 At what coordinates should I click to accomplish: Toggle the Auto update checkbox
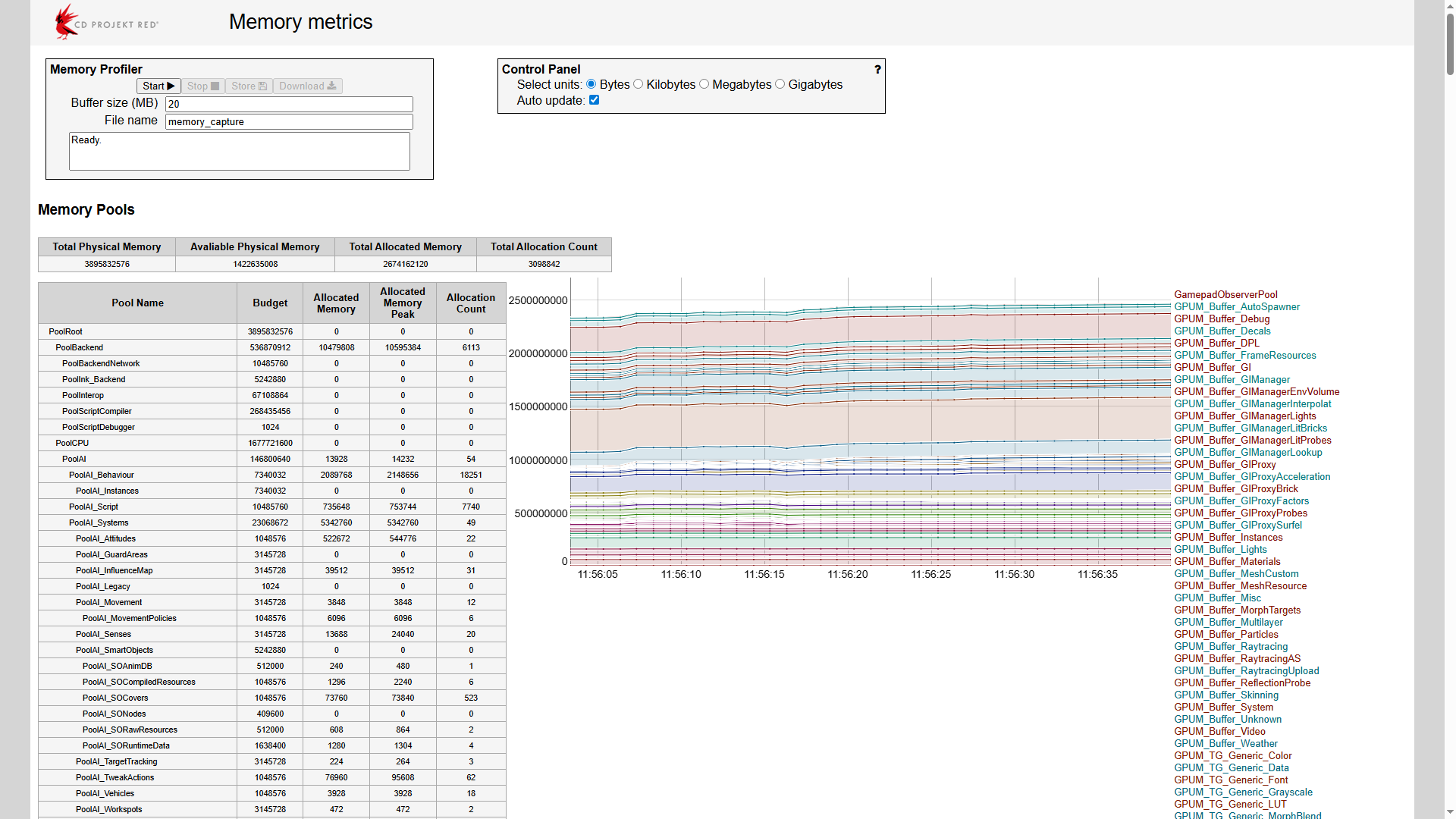pyautogui.click(x=595, y=100)
